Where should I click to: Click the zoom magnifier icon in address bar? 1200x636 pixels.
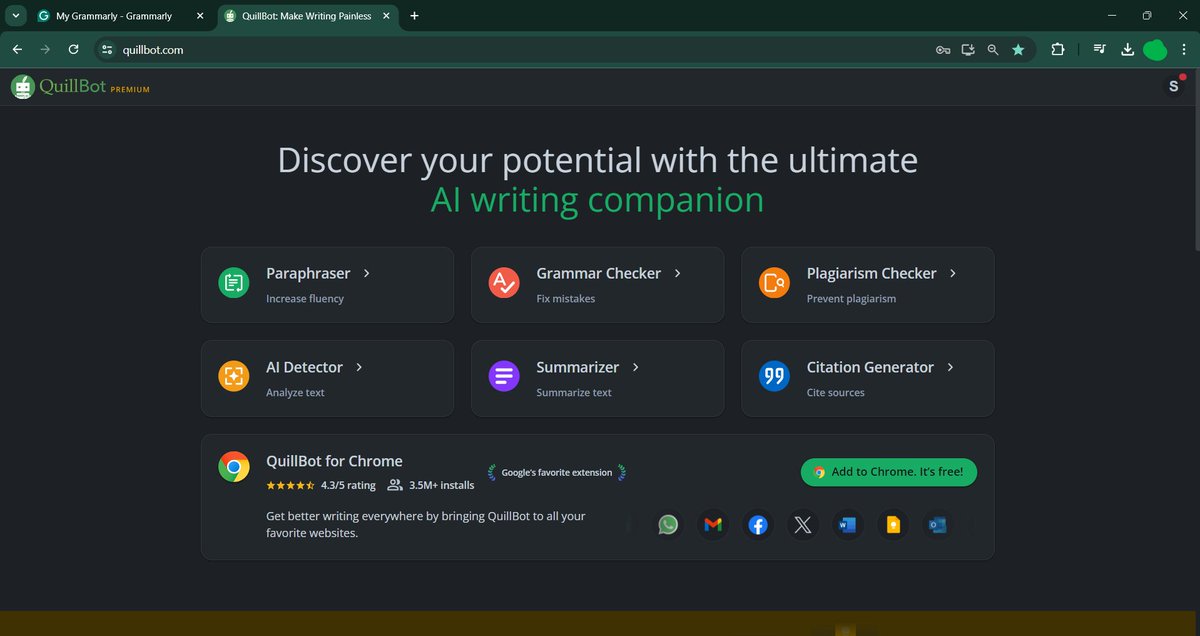coord(993,49)
